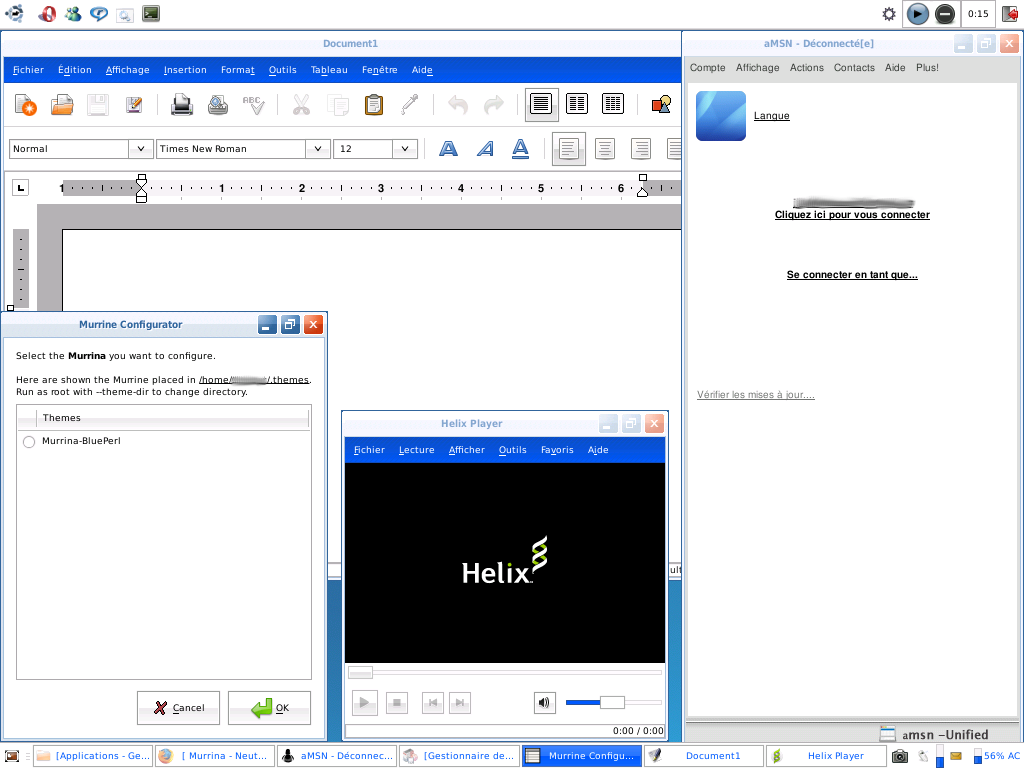The image size is (1024, 768).
Task: Click the grayed-out save floppy icon
Action: (98, 104)
